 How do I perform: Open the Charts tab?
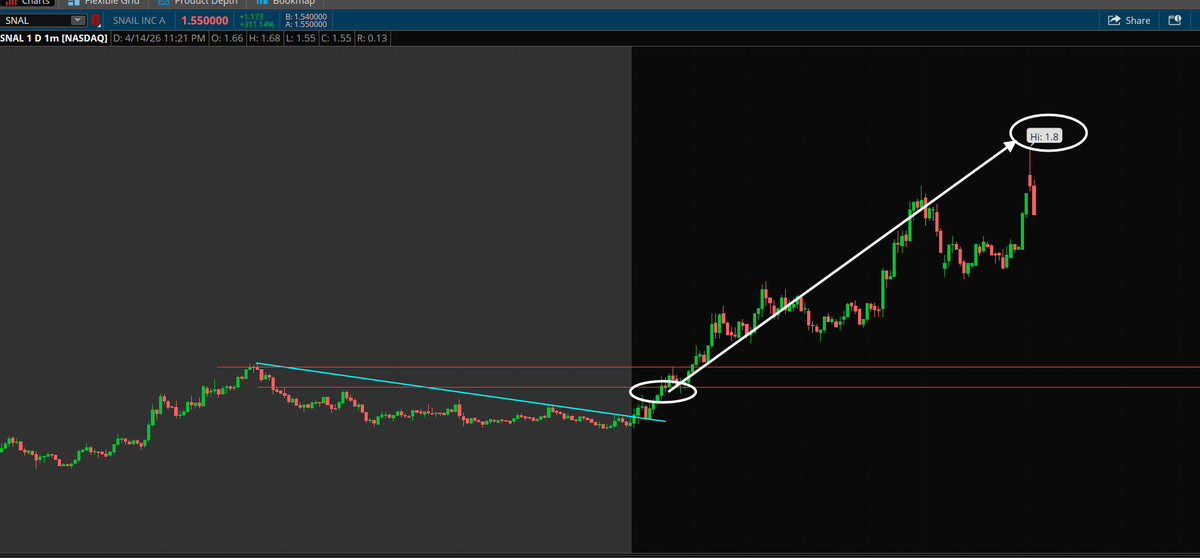point(29,3)
